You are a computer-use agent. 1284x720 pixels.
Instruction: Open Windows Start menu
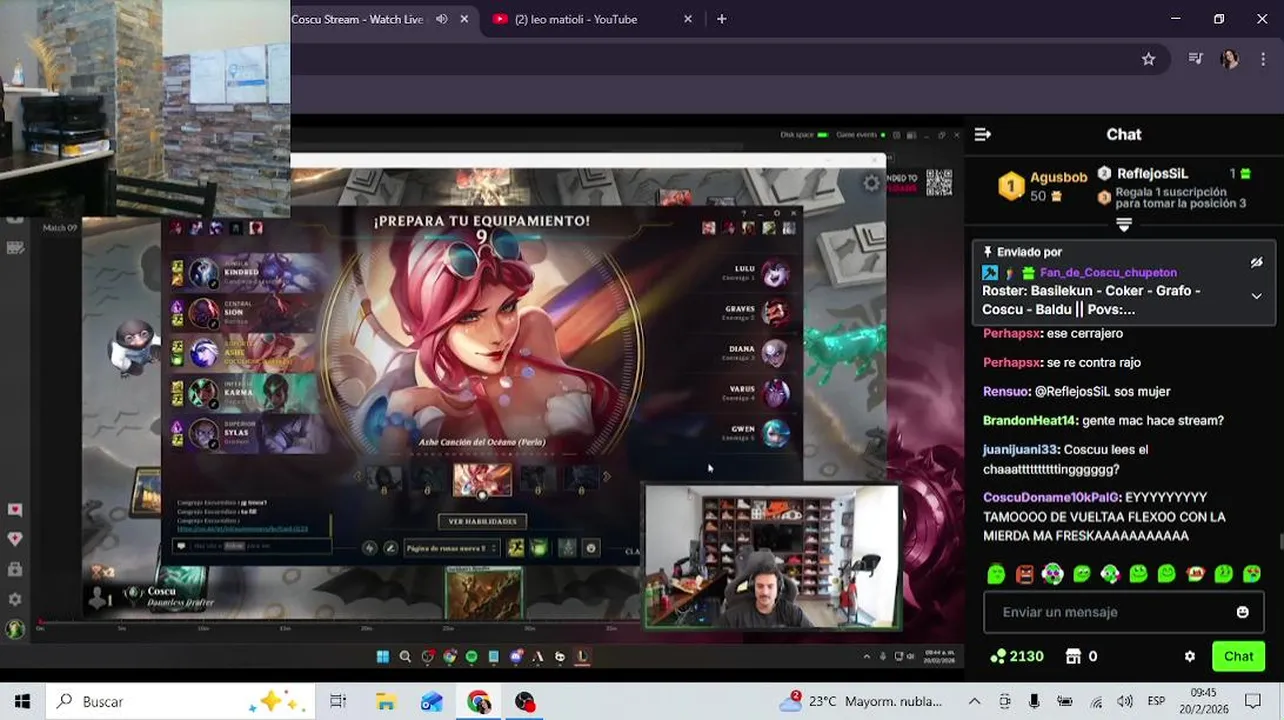22,702
